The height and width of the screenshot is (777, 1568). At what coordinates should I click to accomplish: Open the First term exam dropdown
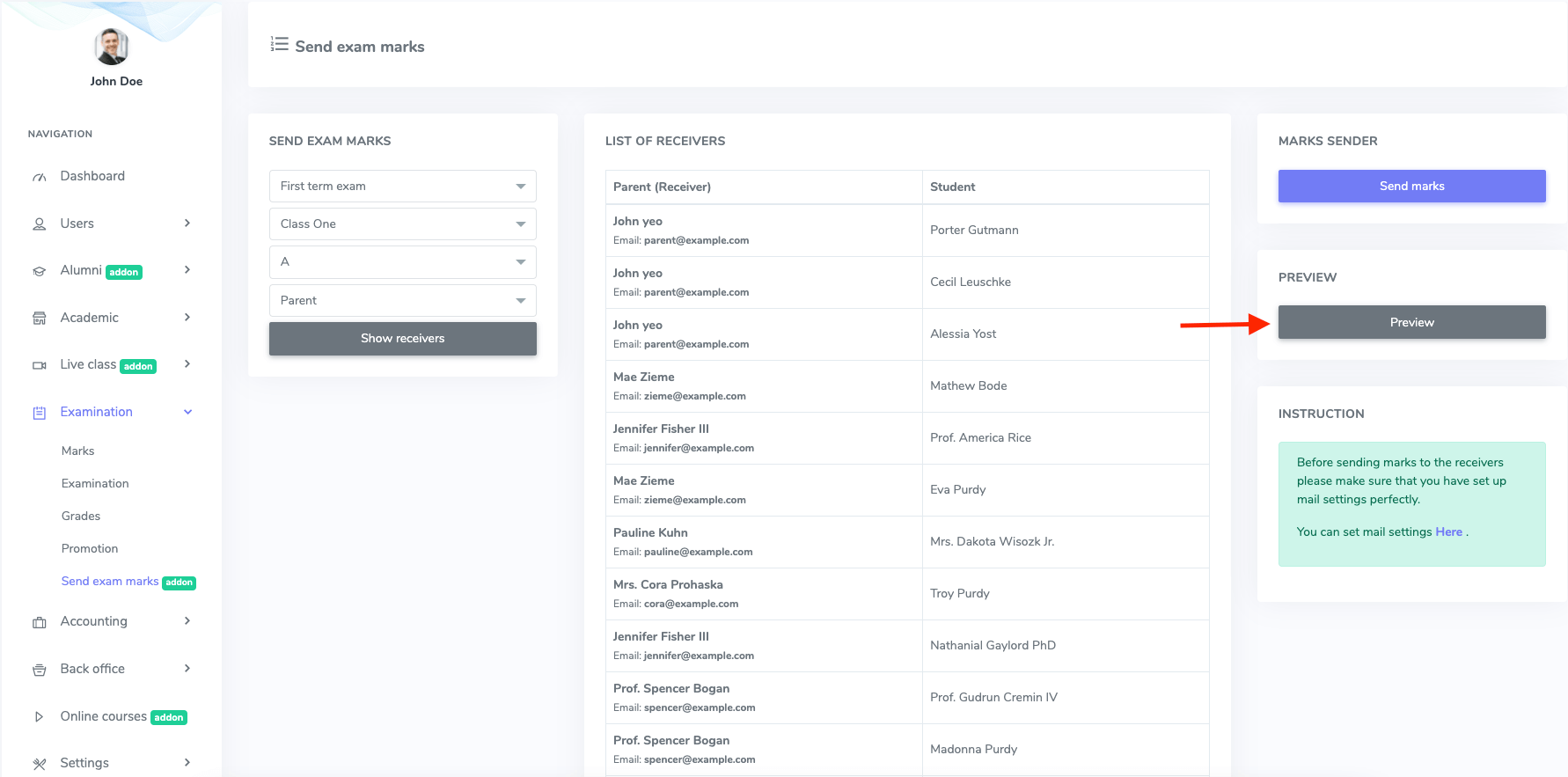click(402, 187)
